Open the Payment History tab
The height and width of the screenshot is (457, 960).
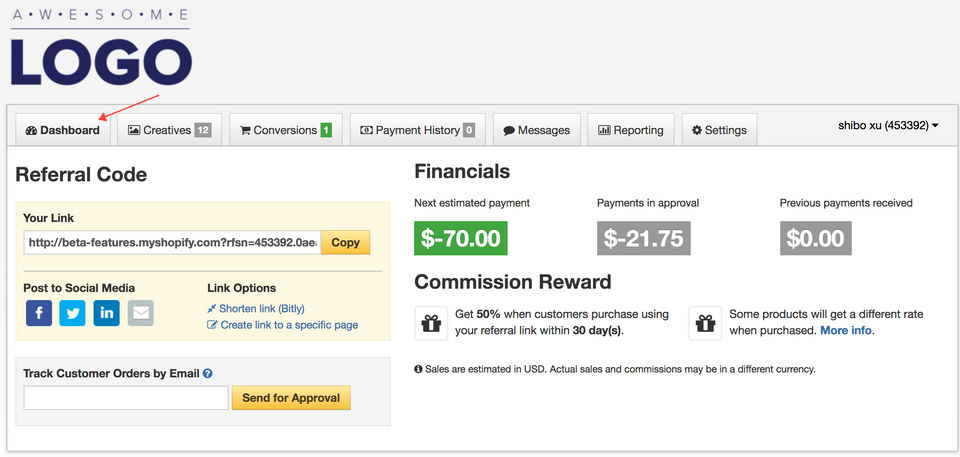pyautogui.click(x=417, y=130)
